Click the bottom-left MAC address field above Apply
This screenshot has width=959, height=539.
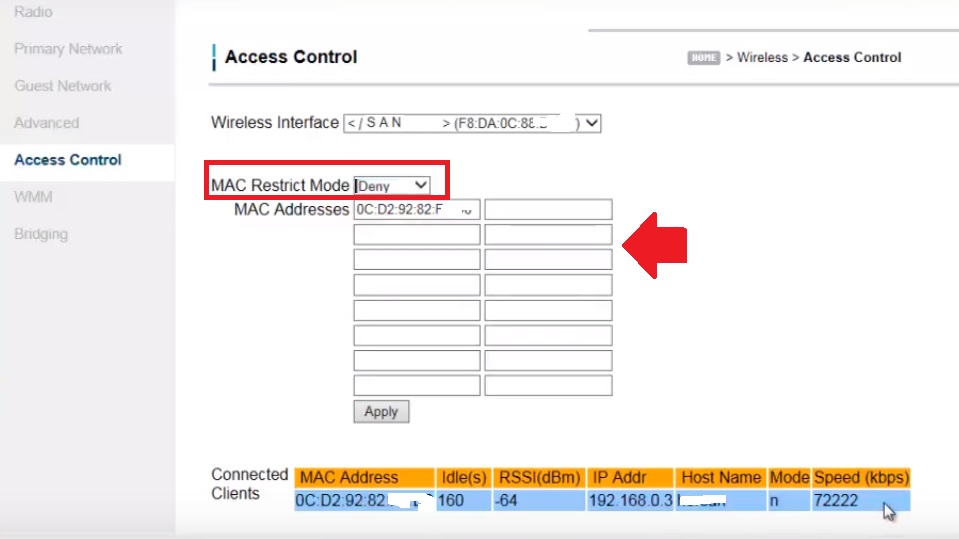416,386
